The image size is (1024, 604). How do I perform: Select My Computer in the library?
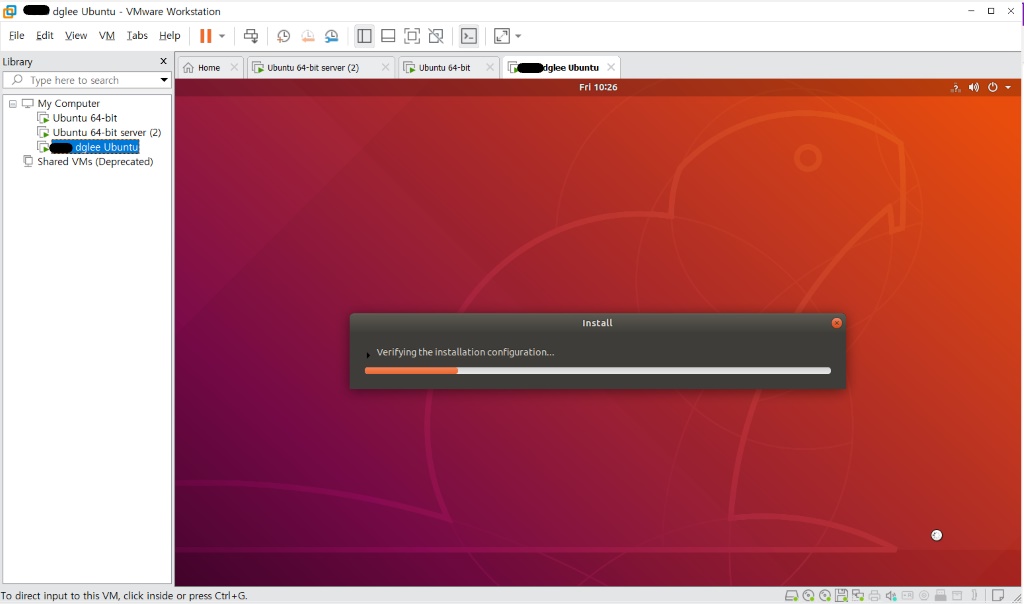(x=69, y=103)
